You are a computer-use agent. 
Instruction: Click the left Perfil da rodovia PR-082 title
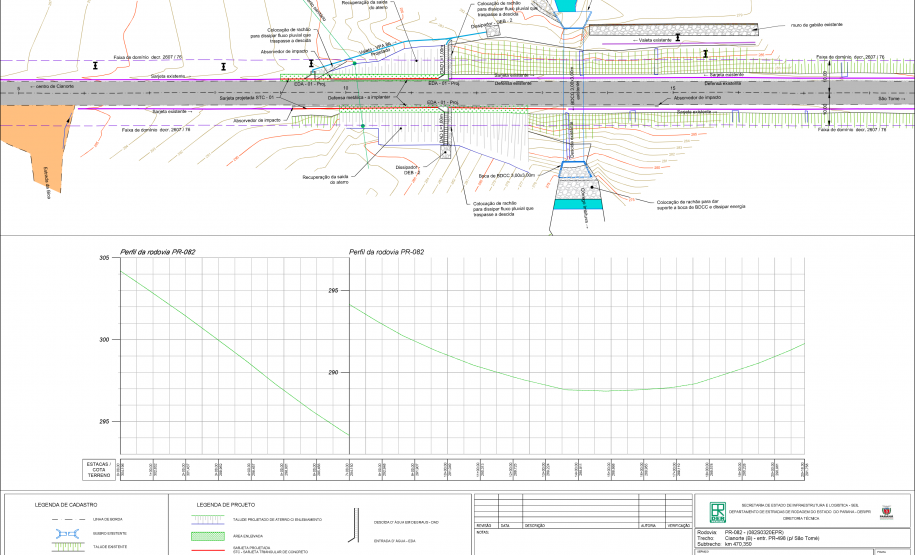pos(158,252)
